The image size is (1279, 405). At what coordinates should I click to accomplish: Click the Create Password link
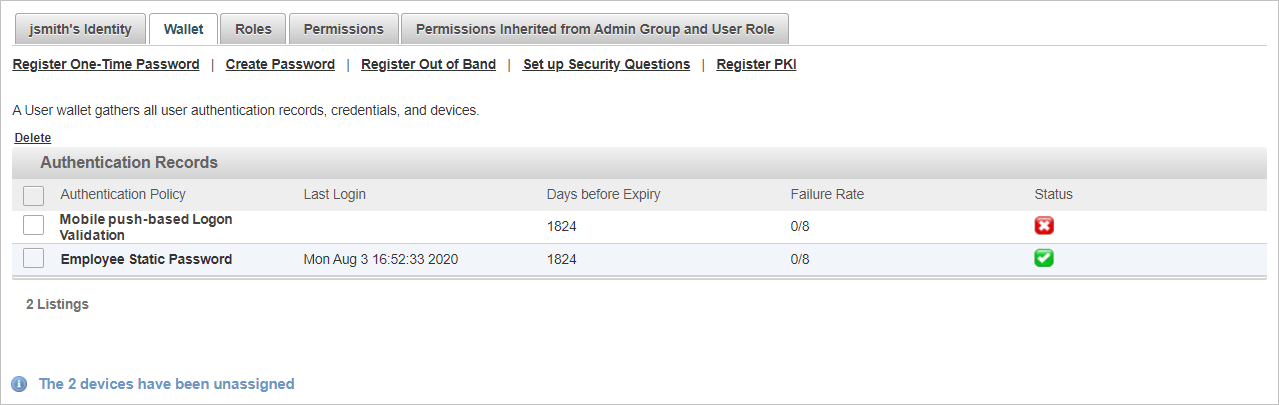(280, 64)
